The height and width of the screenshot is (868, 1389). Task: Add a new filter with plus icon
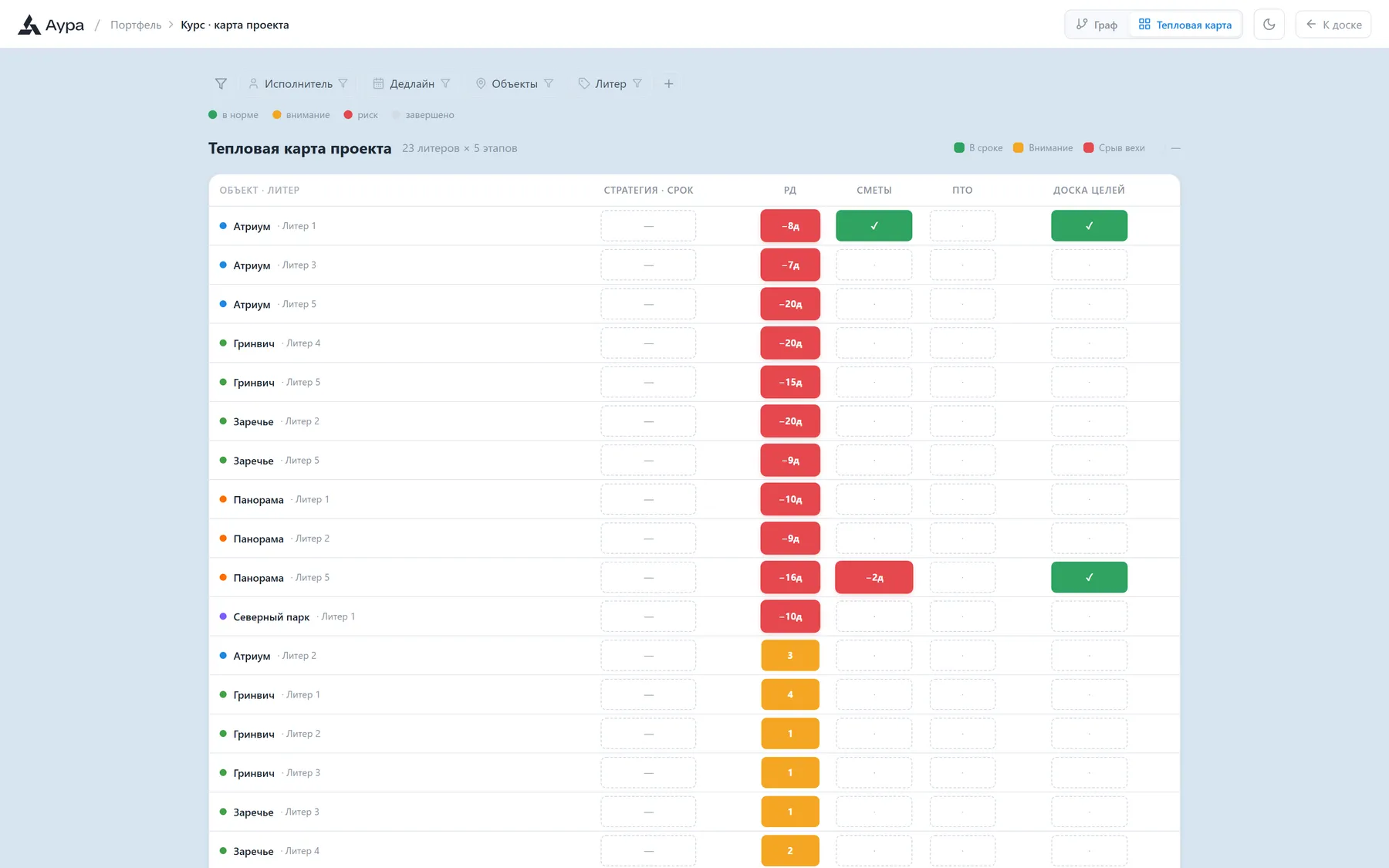(x=668, y=83)
